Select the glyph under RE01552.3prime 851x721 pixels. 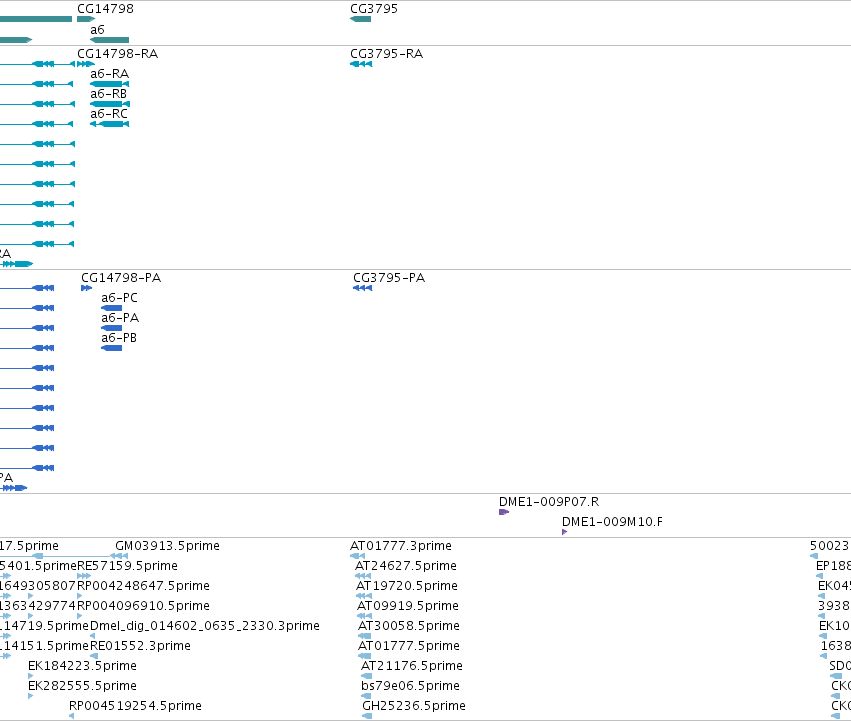(x=94, y=656)
